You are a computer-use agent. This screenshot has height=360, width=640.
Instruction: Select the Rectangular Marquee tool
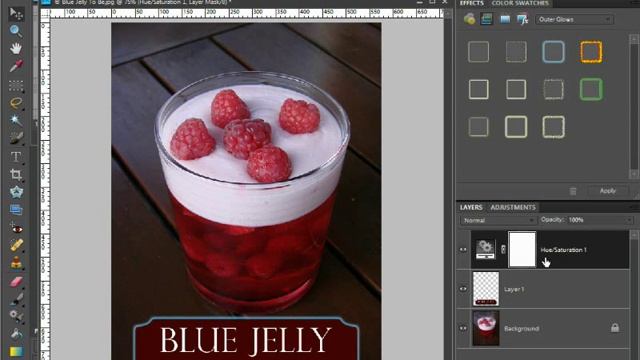[16, 86]
